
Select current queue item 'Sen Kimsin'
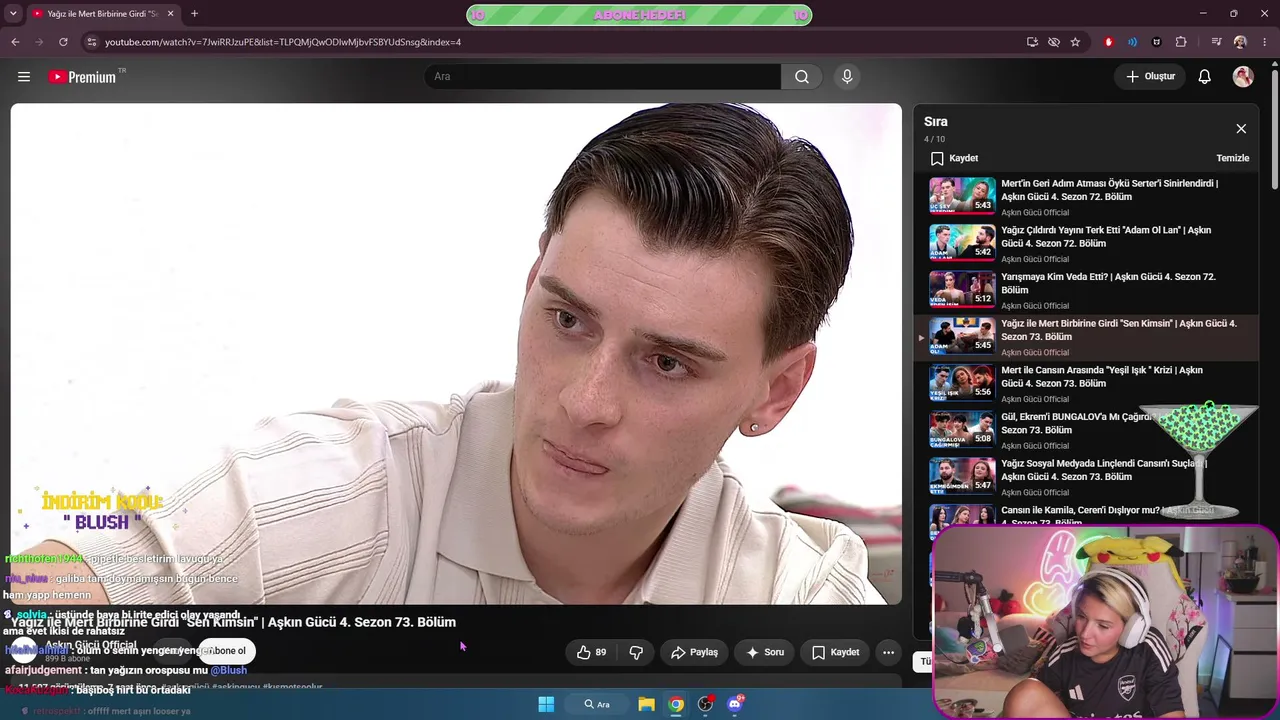[1087, 337]
